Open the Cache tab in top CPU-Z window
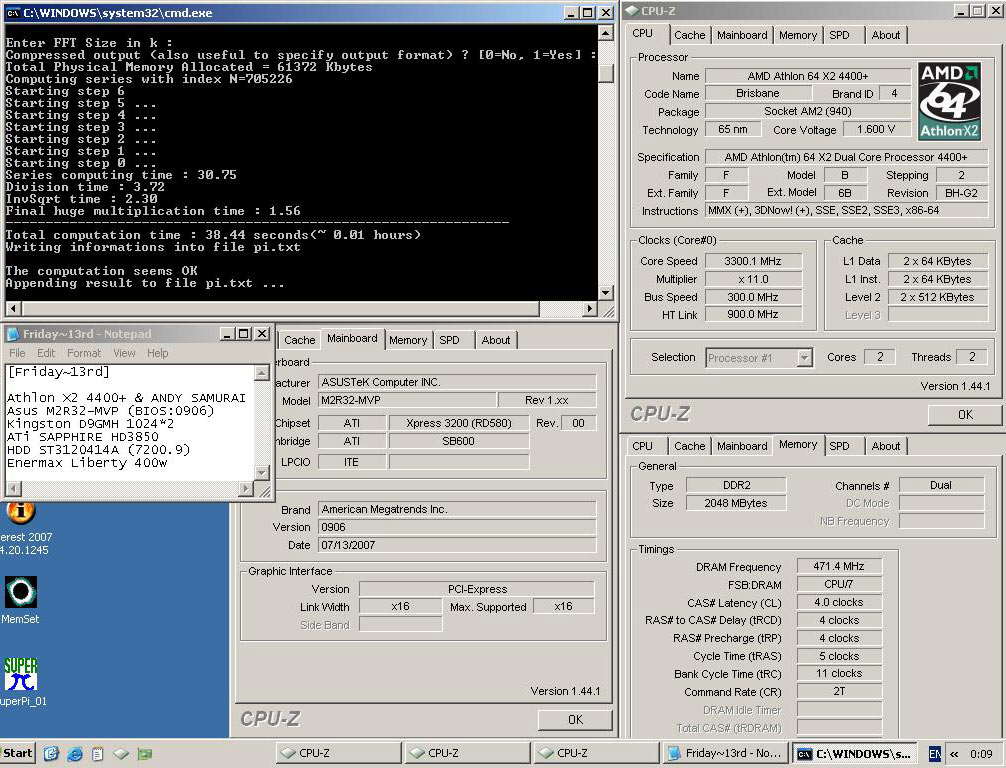 (x=690, y=35)
